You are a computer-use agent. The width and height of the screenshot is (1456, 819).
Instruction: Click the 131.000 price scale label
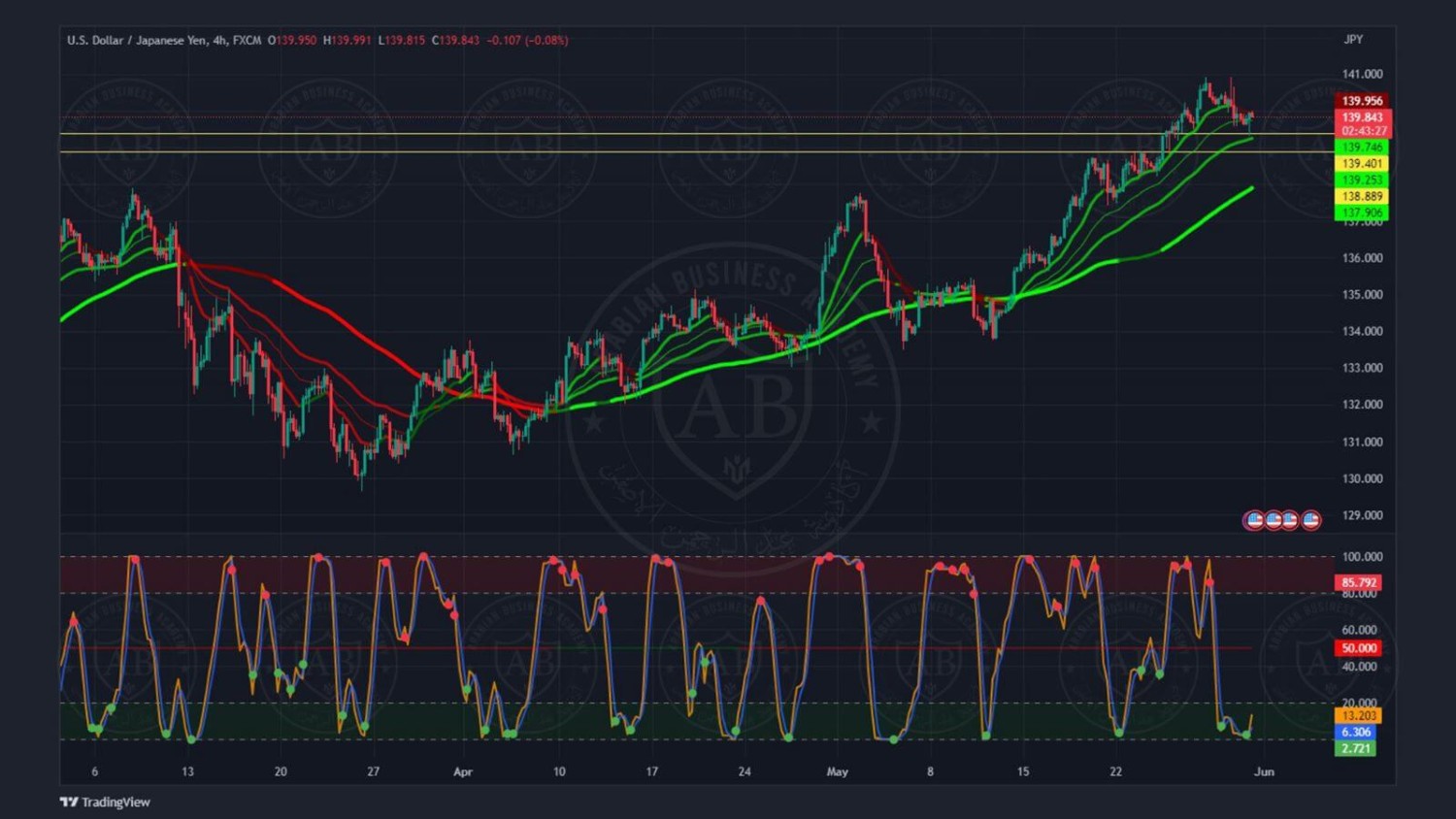click(x=1362, y=442)
